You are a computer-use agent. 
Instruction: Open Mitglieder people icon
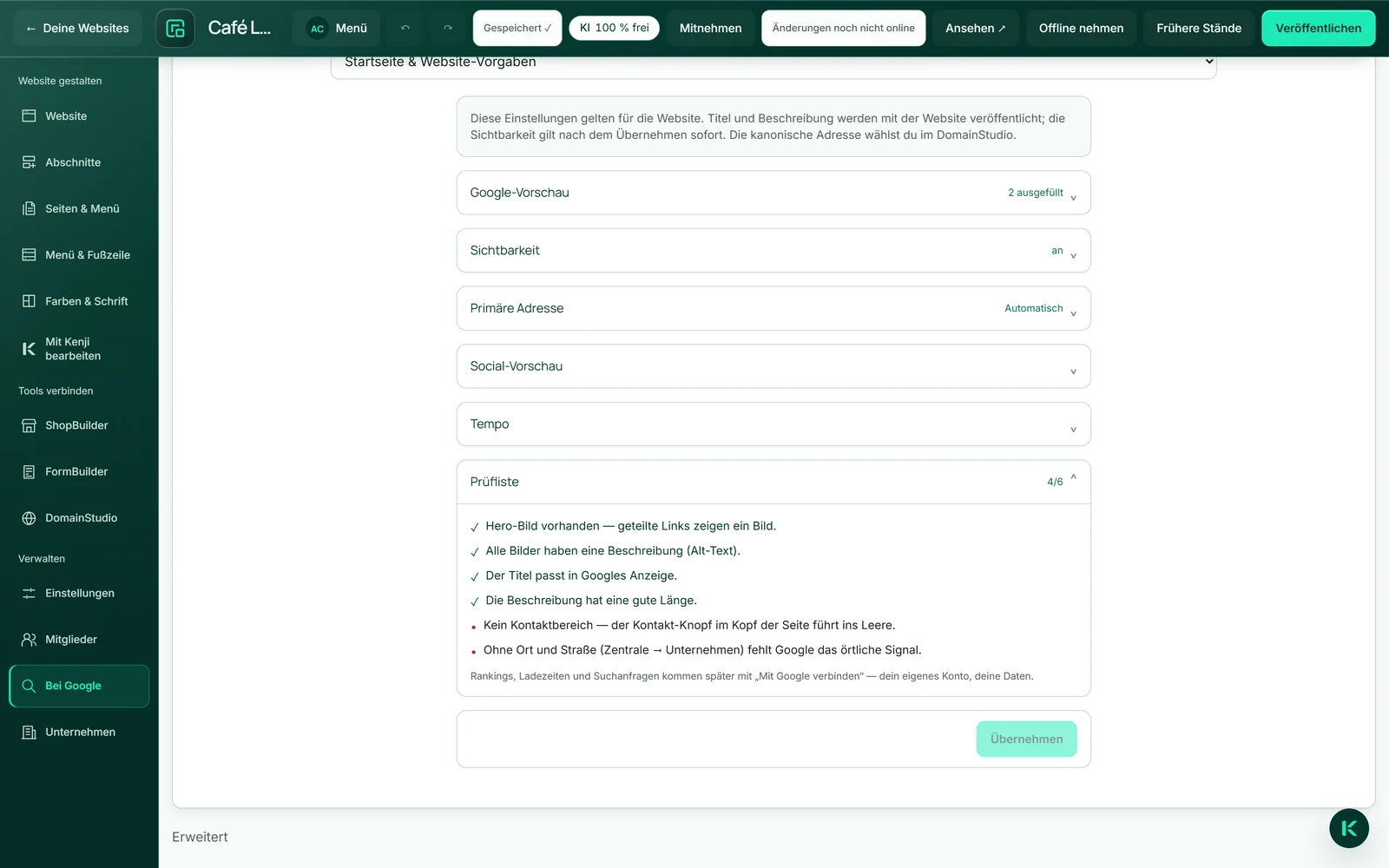coord(29,640)
